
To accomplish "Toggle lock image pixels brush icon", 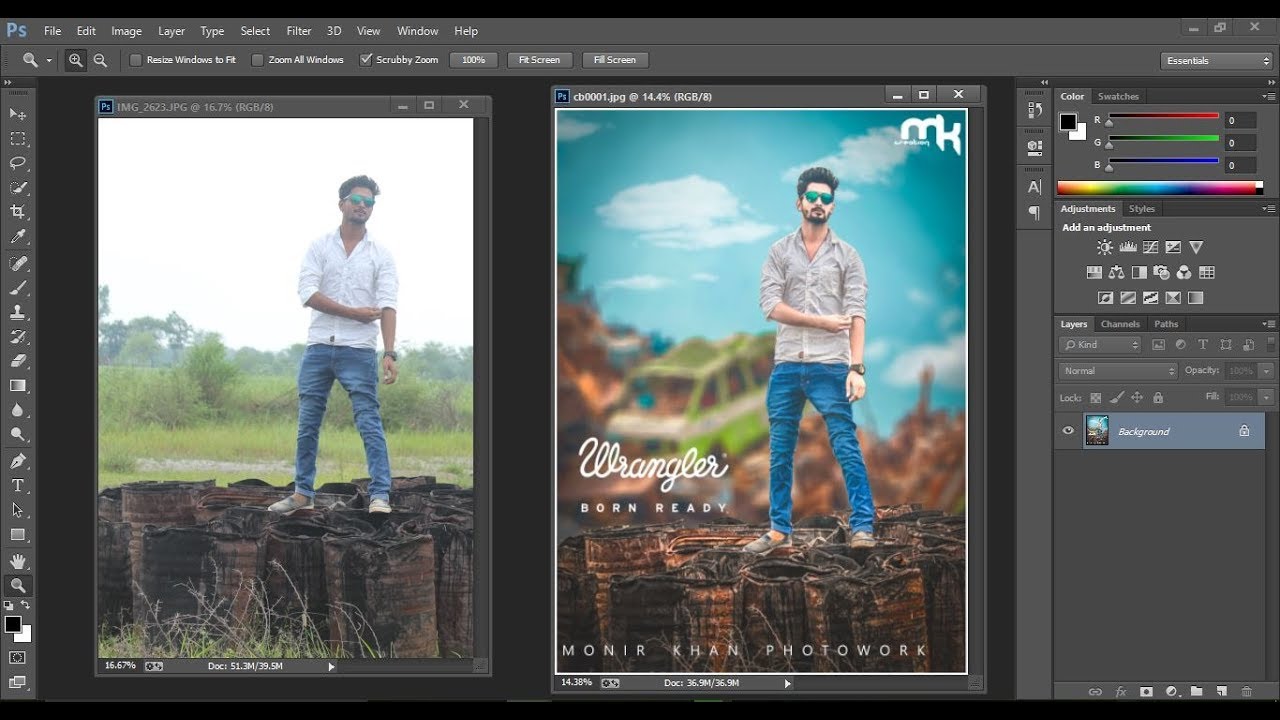I will point(1117,398).
